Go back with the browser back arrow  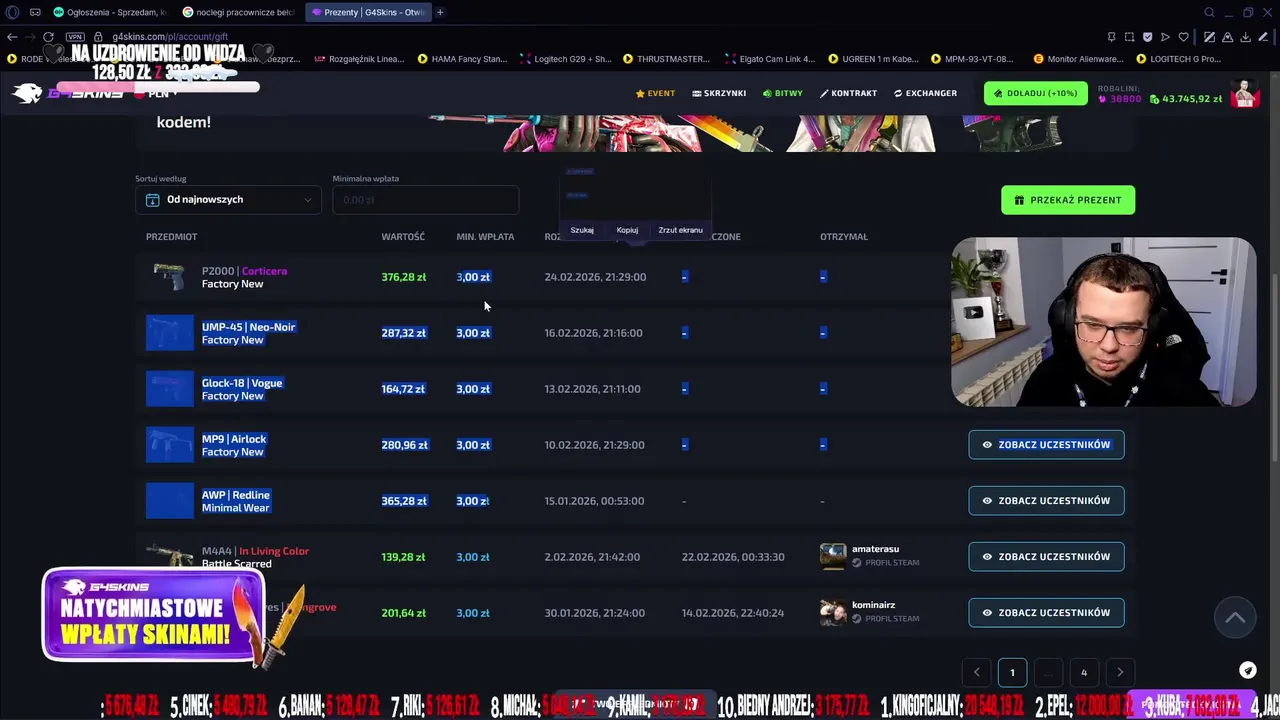coord(12,37)
